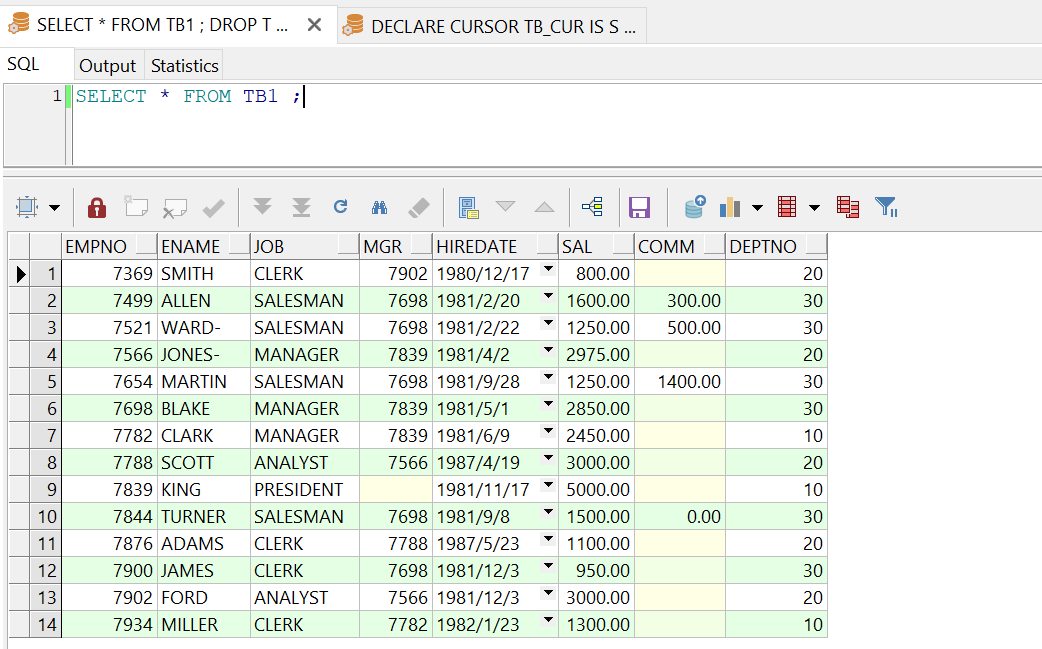Viewport: 1042px width, 649px height.
Task: Click the eraser clear icon
Action: click(x=419, y=208)
